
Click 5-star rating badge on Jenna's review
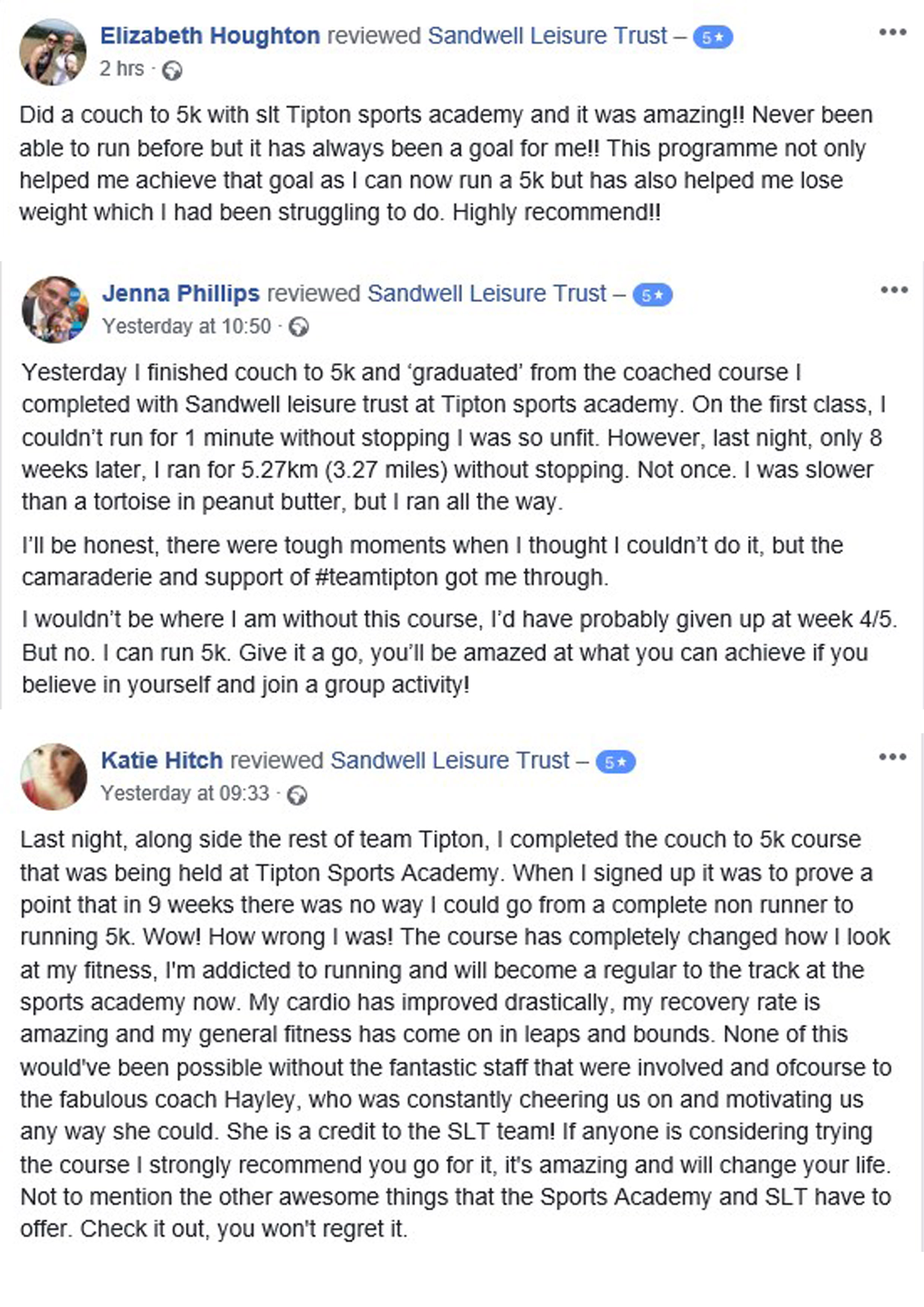pyautogui.click(x=652, y=295)
